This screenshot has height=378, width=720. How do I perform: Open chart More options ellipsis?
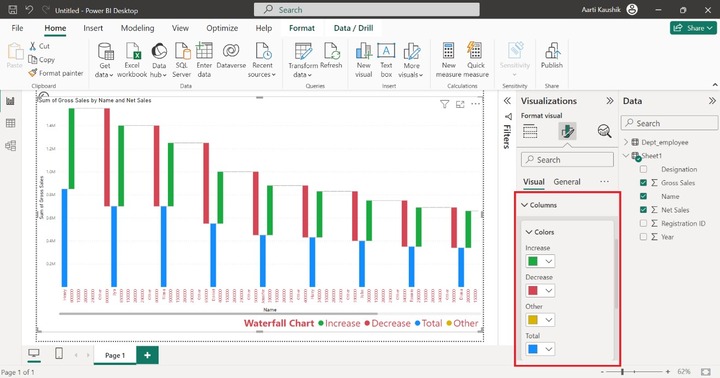(476, 104)
